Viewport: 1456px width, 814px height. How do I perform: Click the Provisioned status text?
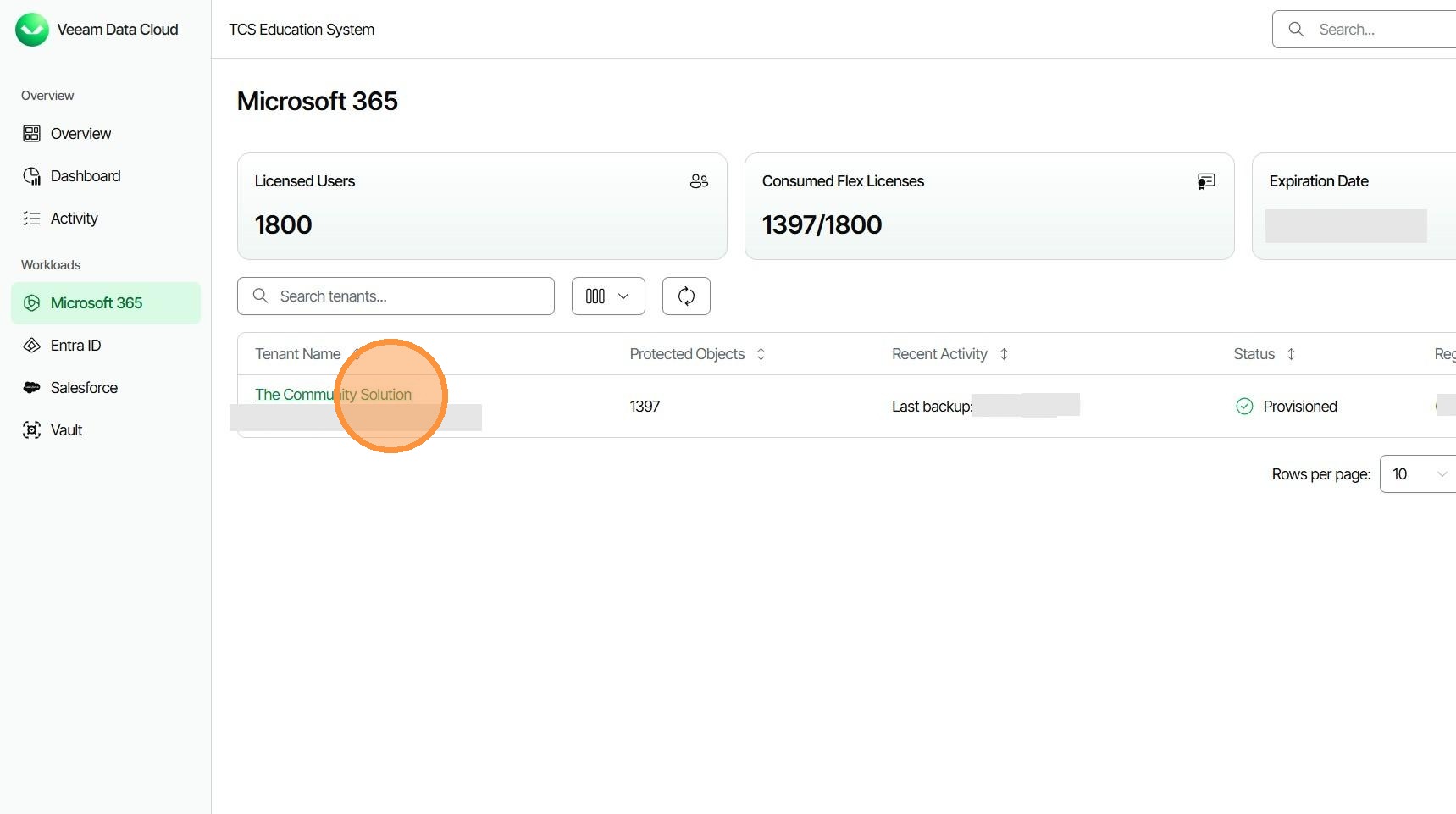[x=1300, y=407]
